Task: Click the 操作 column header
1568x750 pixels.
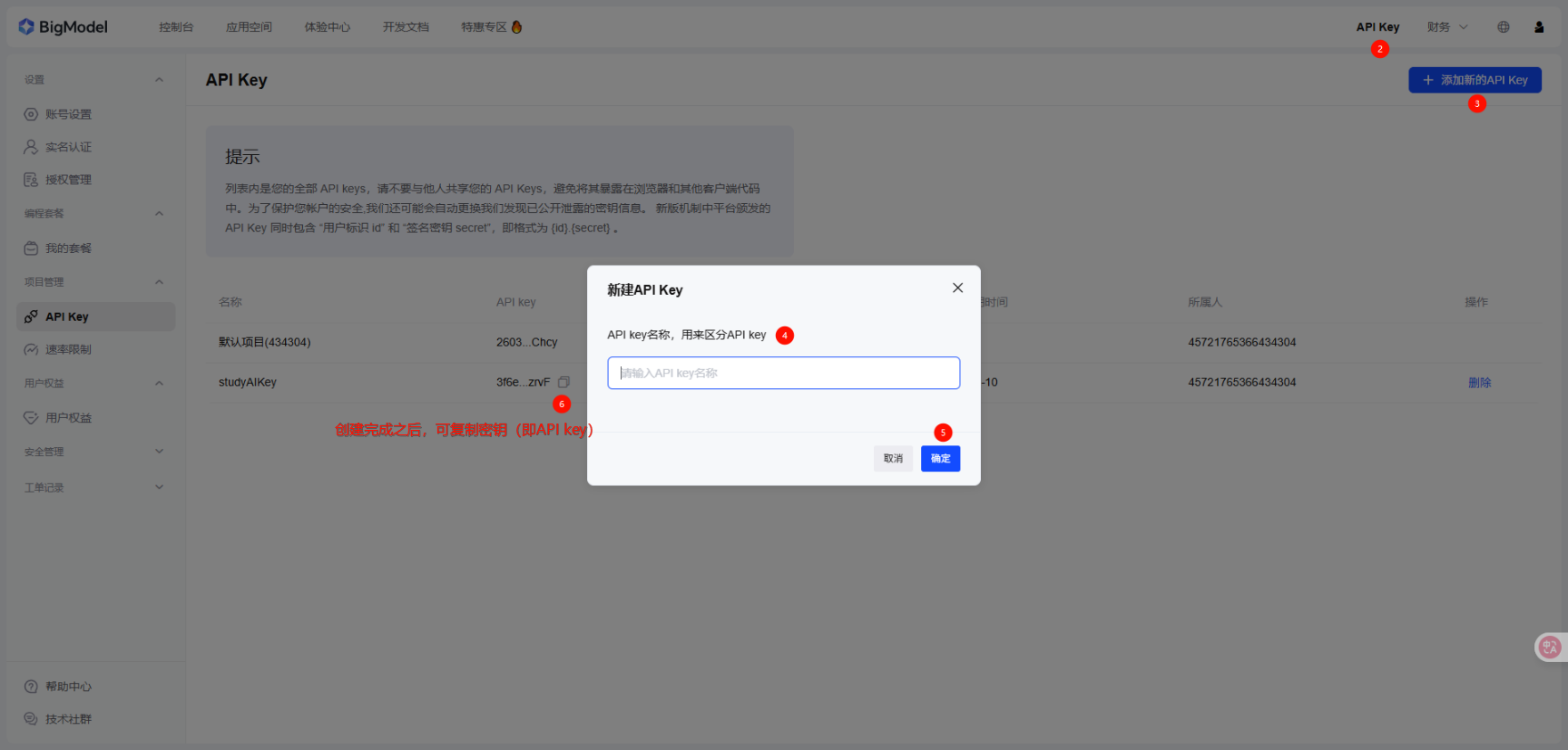Action: click(x=1476, y=302)
